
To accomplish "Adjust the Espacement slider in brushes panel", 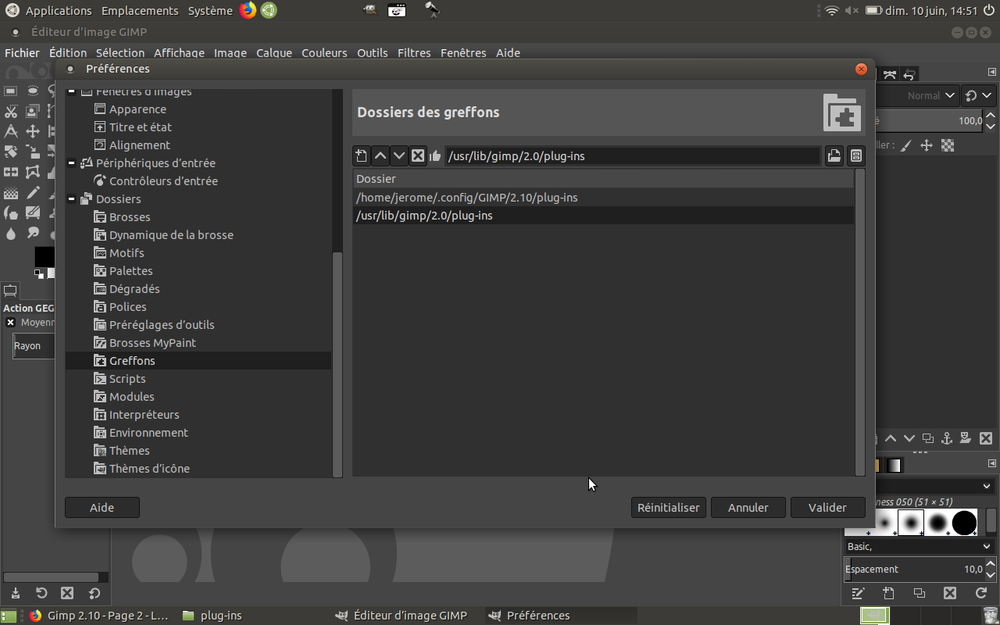I will [x=915, y=569].
